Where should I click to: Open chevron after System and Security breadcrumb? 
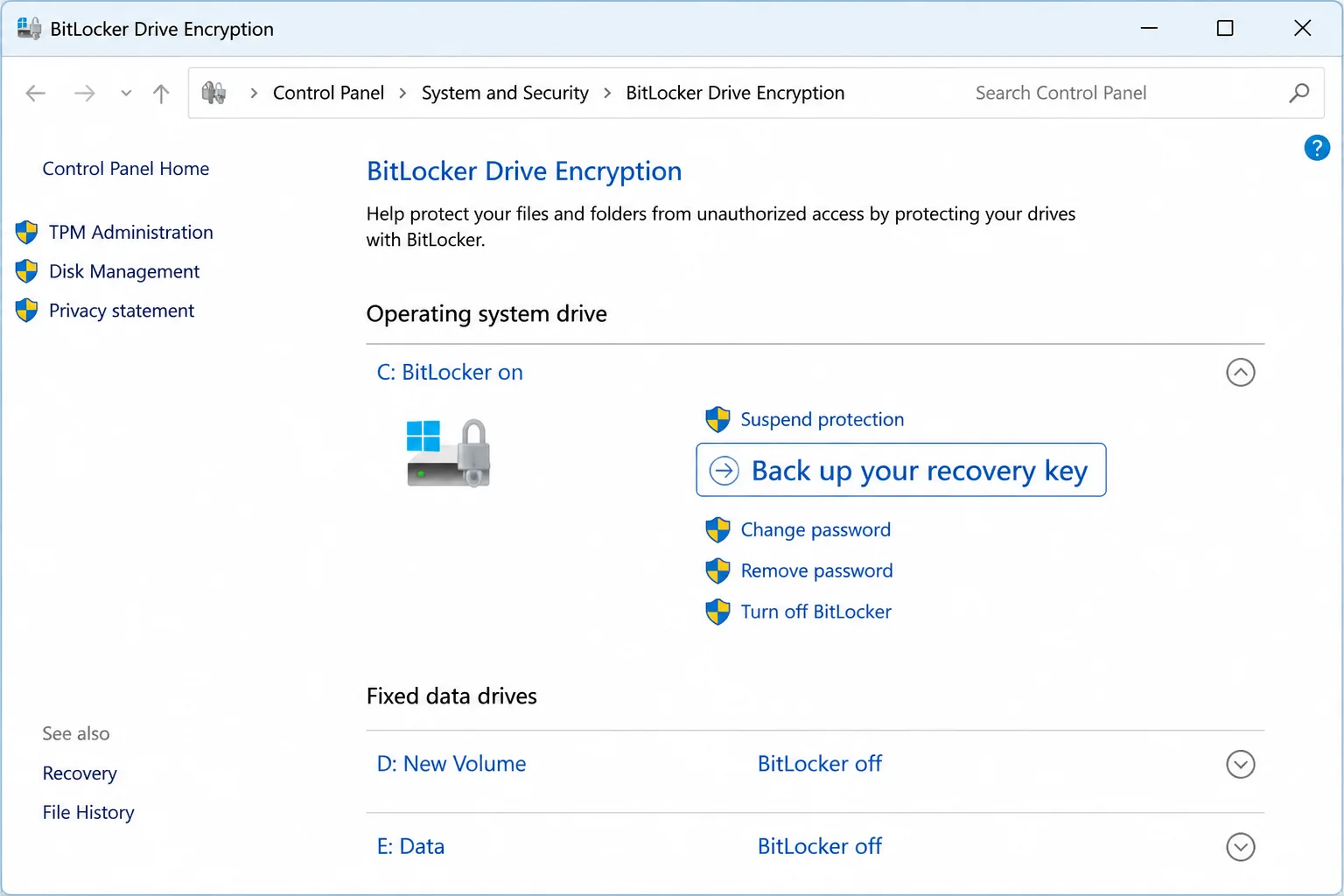point(607,93)
